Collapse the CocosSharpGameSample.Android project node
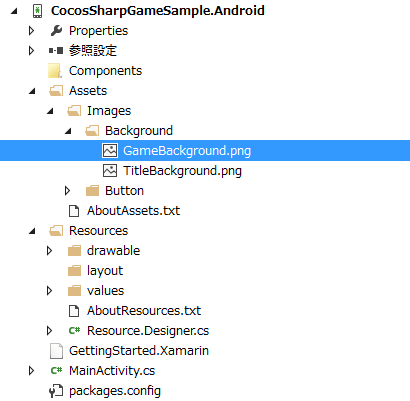 (14, 11)
